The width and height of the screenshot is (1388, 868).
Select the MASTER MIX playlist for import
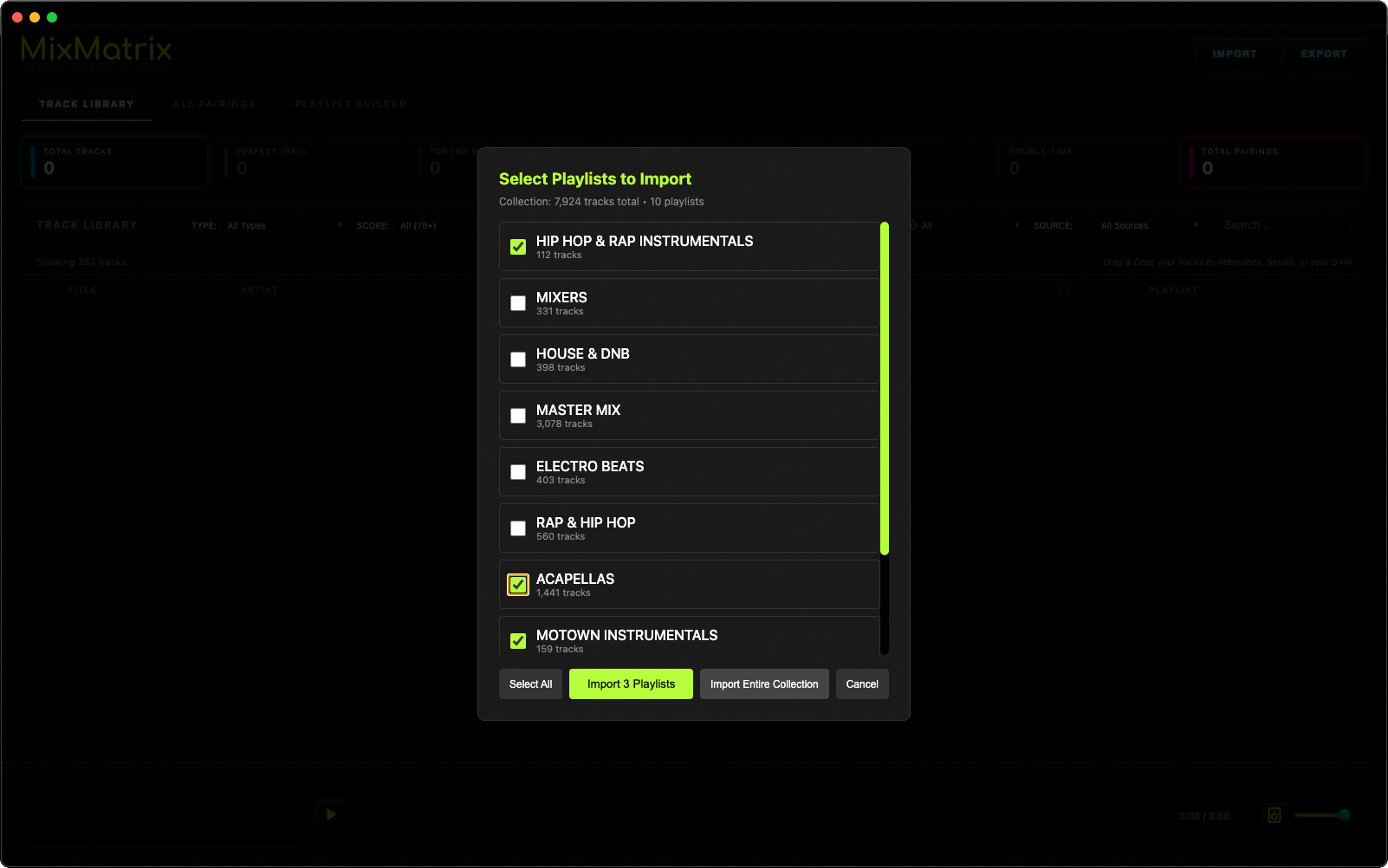pos(517,416)
